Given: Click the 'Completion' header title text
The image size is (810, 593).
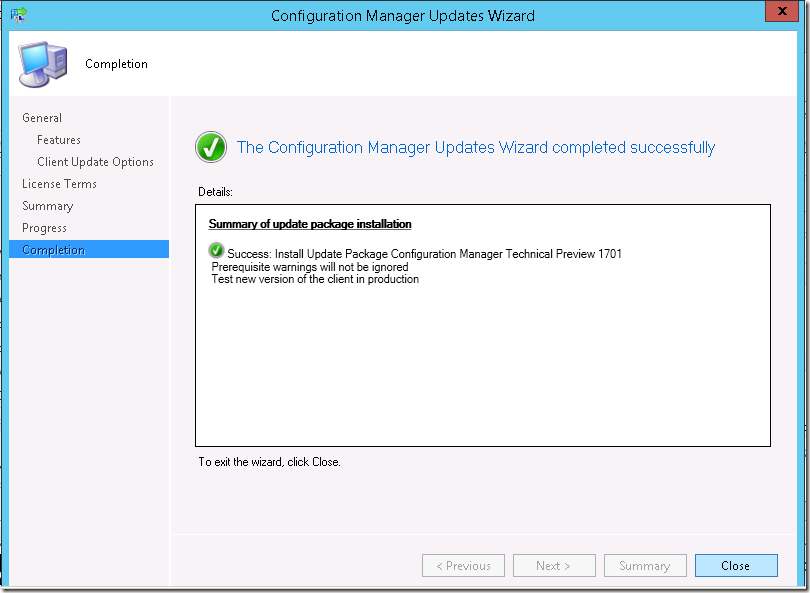Looking at the screenshot, I should point(116,64).
